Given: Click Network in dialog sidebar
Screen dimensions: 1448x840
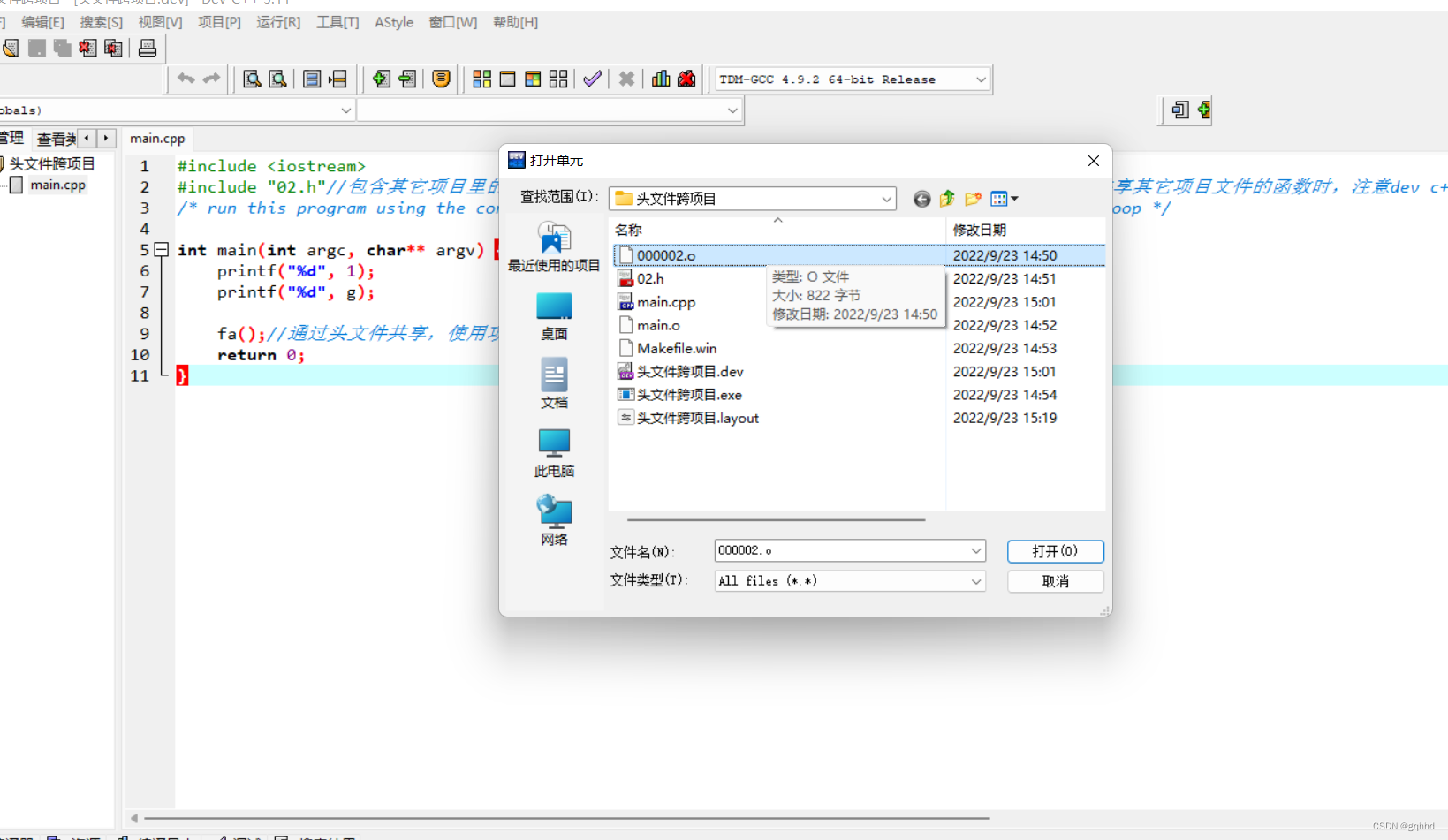Looking at the screenshot, I should pyautogui.click(x=554, y=521).
